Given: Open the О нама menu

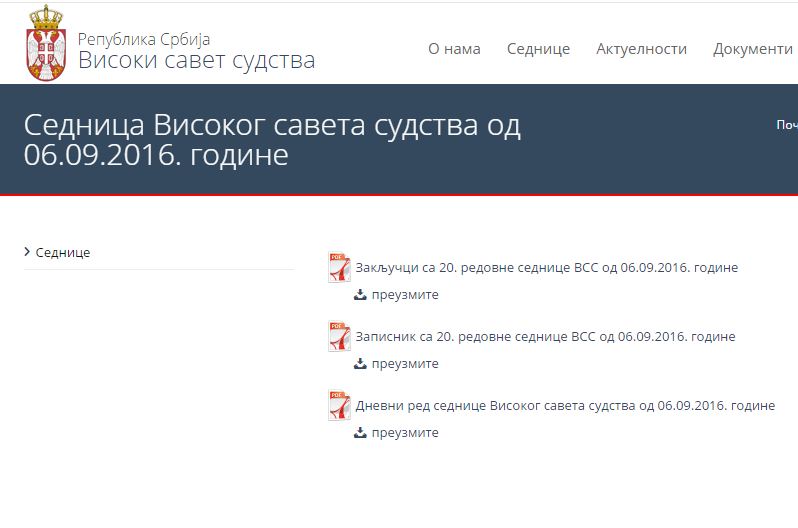Looking at the screenshot, I should pos(454,49).
